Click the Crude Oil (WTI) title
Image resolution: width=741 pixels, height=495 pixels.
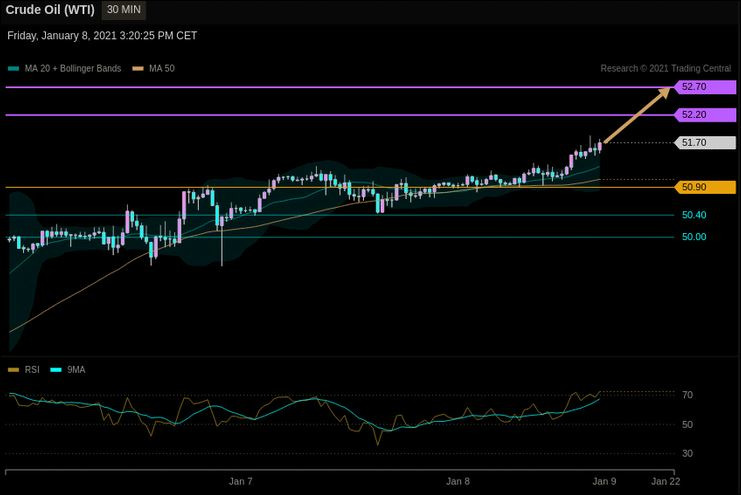coord(50,10)
